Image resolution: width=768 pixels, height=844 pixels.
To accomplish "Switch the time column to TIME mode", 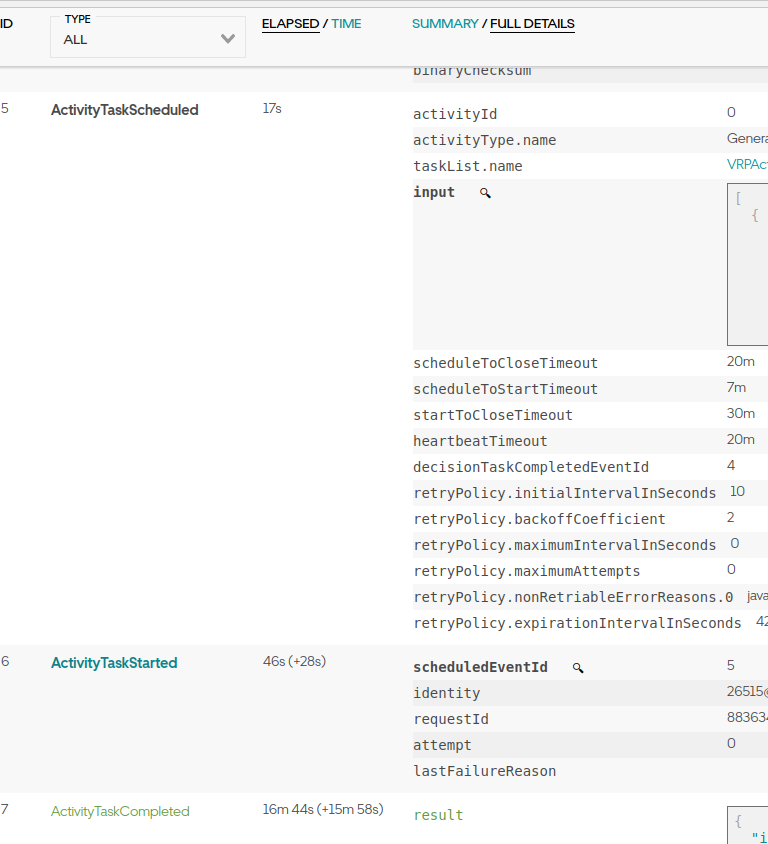I will pyautogui.click(x=346, y=23).
